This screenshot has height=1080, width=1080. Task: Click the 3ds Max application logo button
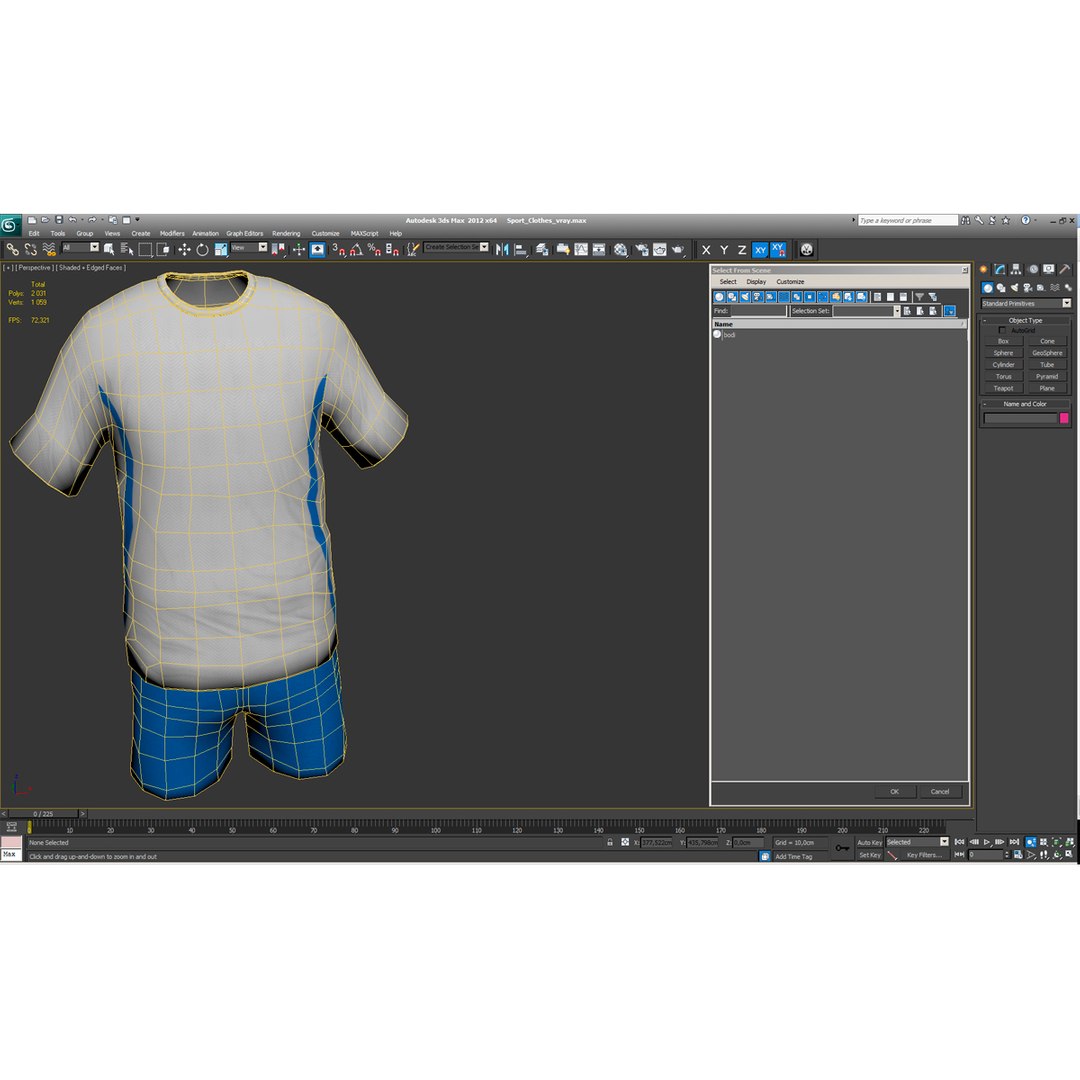(10, 225)
